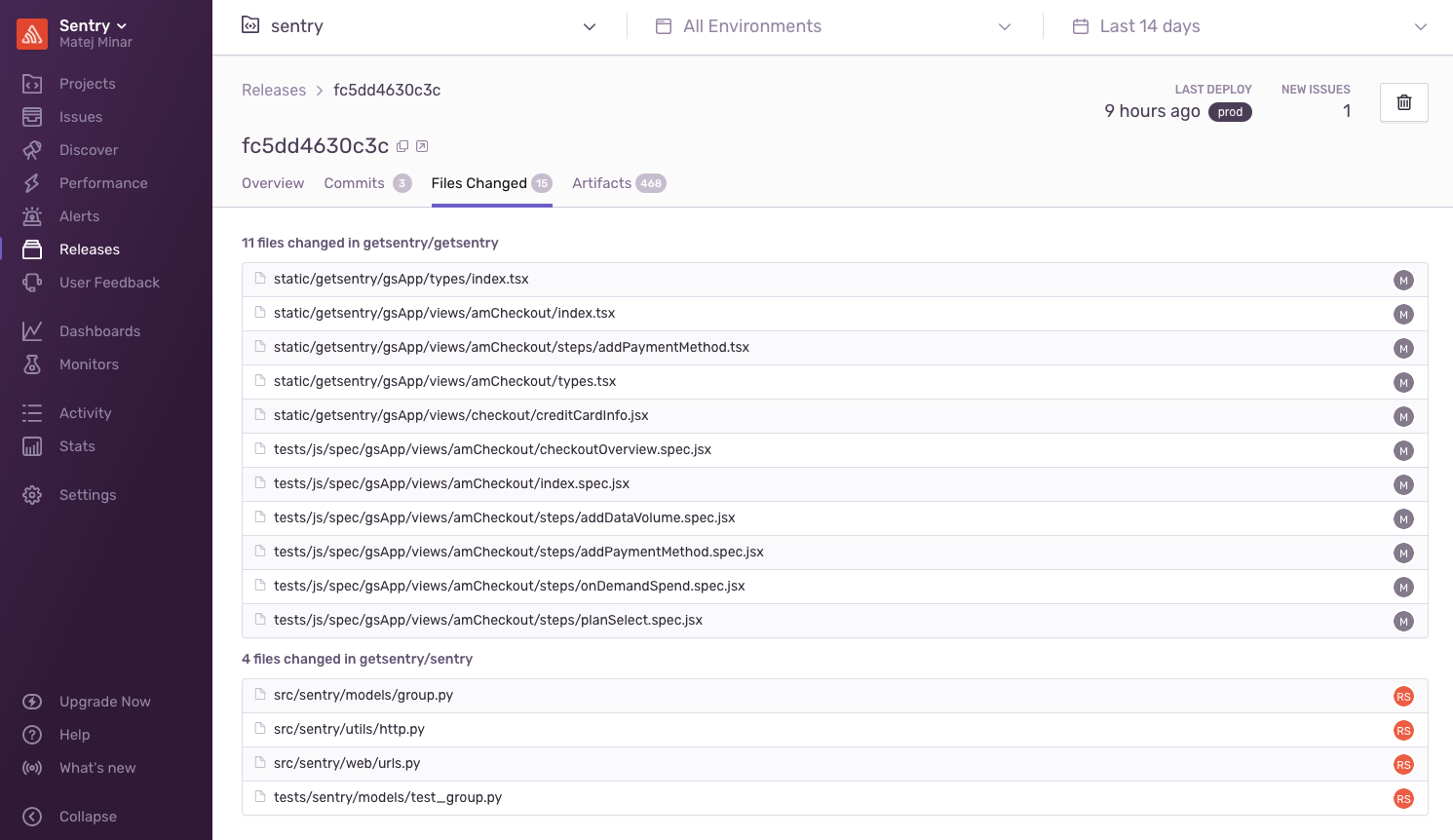Screen dimensions: 1453x840
Task: Click the Releases breadcrumb link
Action: pyautogui.click(x=274, y=90)
